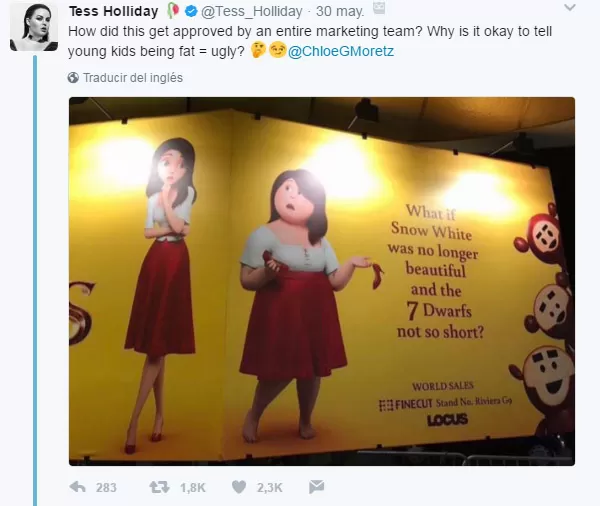Click the "30 may." tweet timestamp

tap(341, 11)
